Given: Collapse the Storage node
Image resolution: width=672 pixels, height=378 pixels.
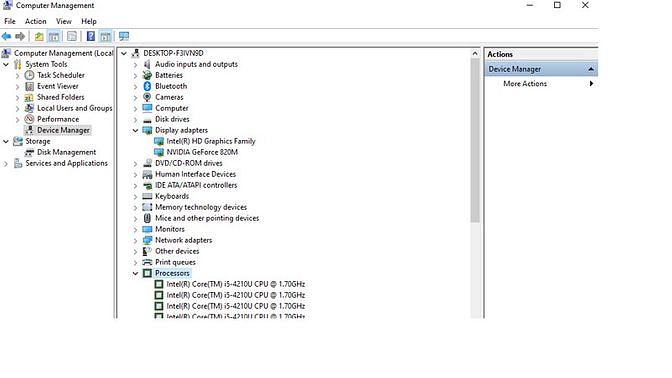Looking at the screenshot, I should tap(6, 141).
